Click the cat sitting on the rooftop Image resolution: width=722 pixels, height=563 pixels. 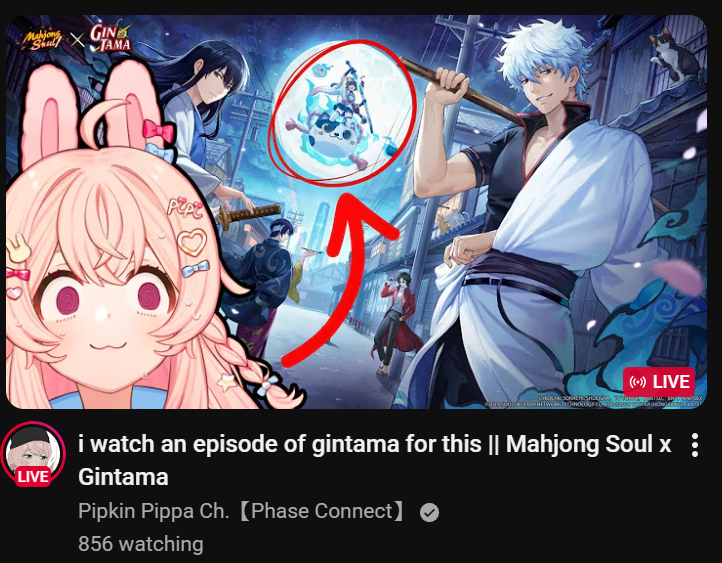pos(675,55)
